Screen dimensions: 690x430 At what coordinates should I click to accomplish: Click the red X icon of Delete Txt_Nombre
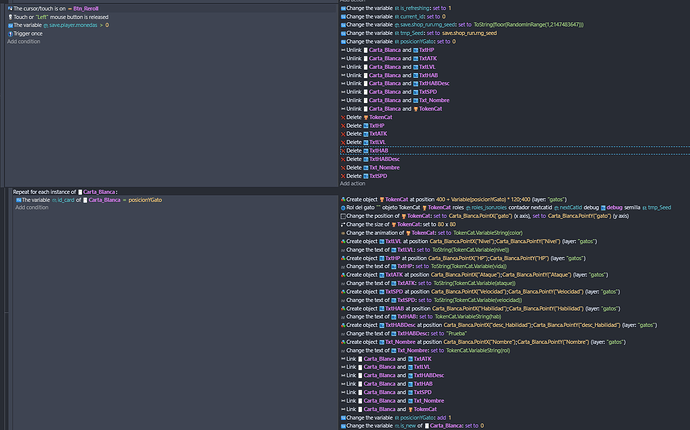(x=343, y=167)
